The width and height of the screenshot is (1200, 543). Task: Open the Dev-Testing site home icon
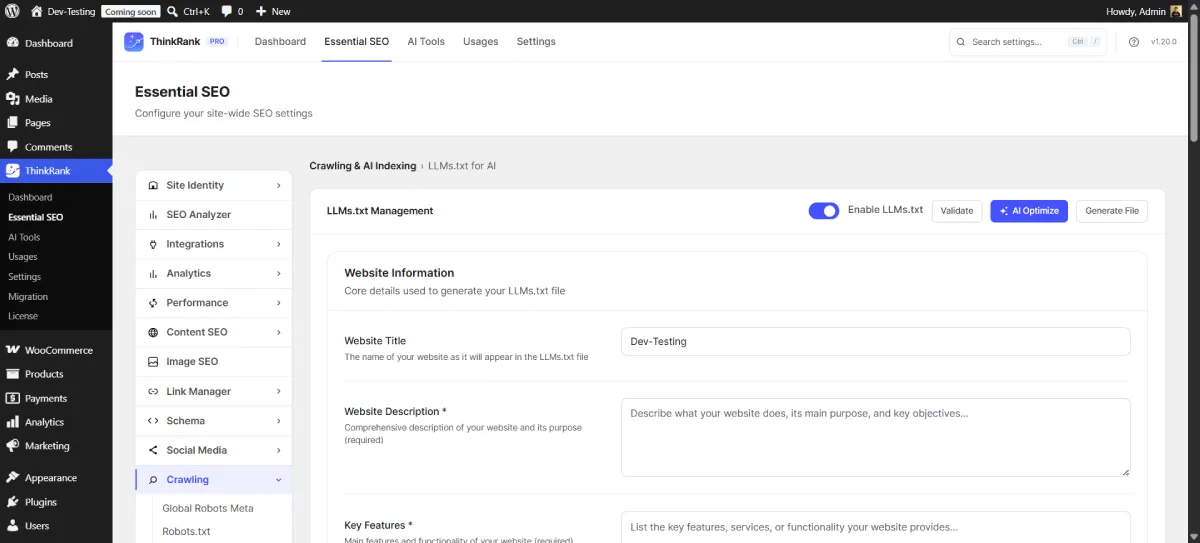point(37,11)
